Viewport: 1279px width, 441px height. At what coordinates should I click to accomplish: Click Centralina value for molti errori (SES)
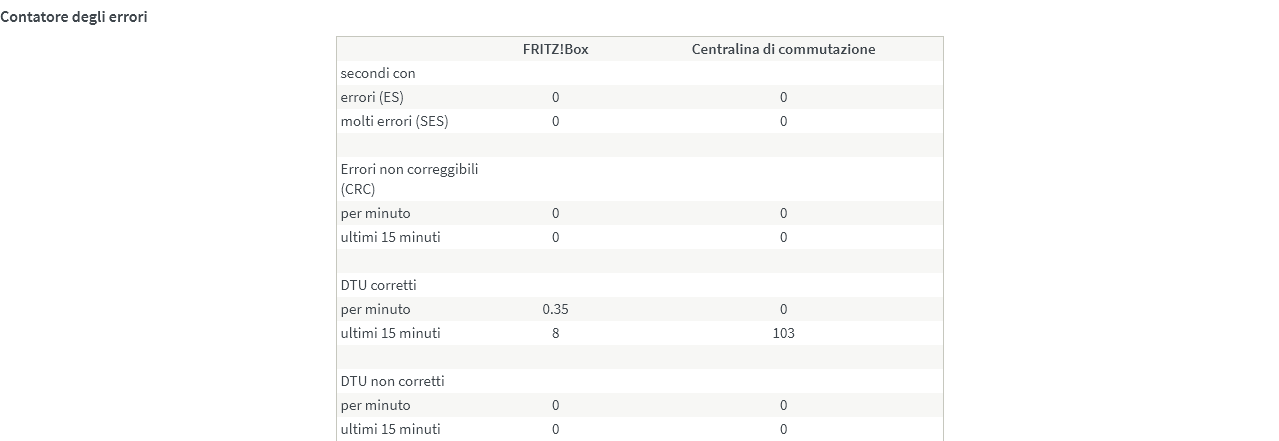(x=783, y=121)
